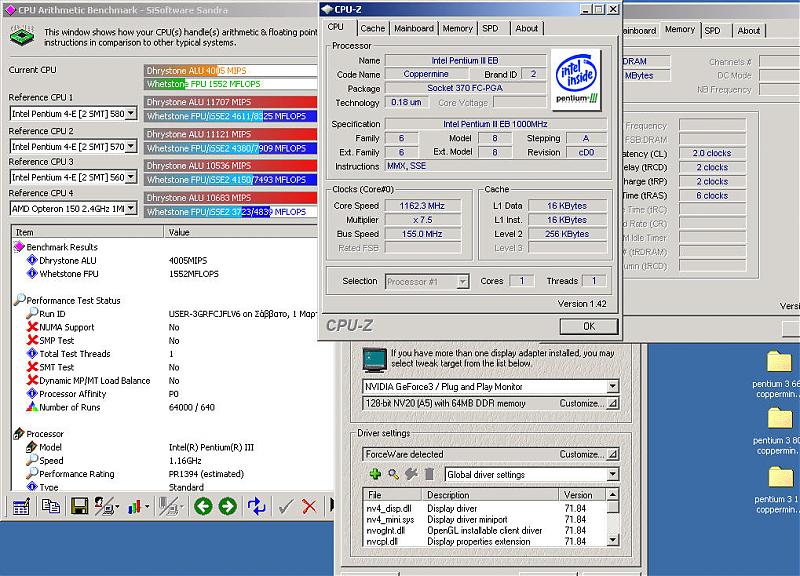Open the Reference CPU 4 AMD Opteron dropdown
Image resolution: width=800 pixels, height=576 pixels.
pos(131,208)
